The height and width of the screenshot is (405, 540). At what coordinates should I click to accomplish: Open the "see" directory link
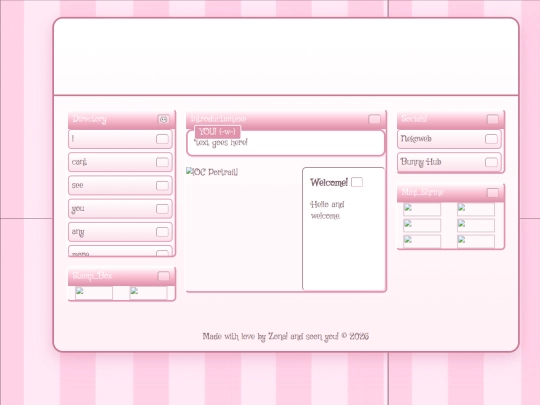[x=120, y=186]
